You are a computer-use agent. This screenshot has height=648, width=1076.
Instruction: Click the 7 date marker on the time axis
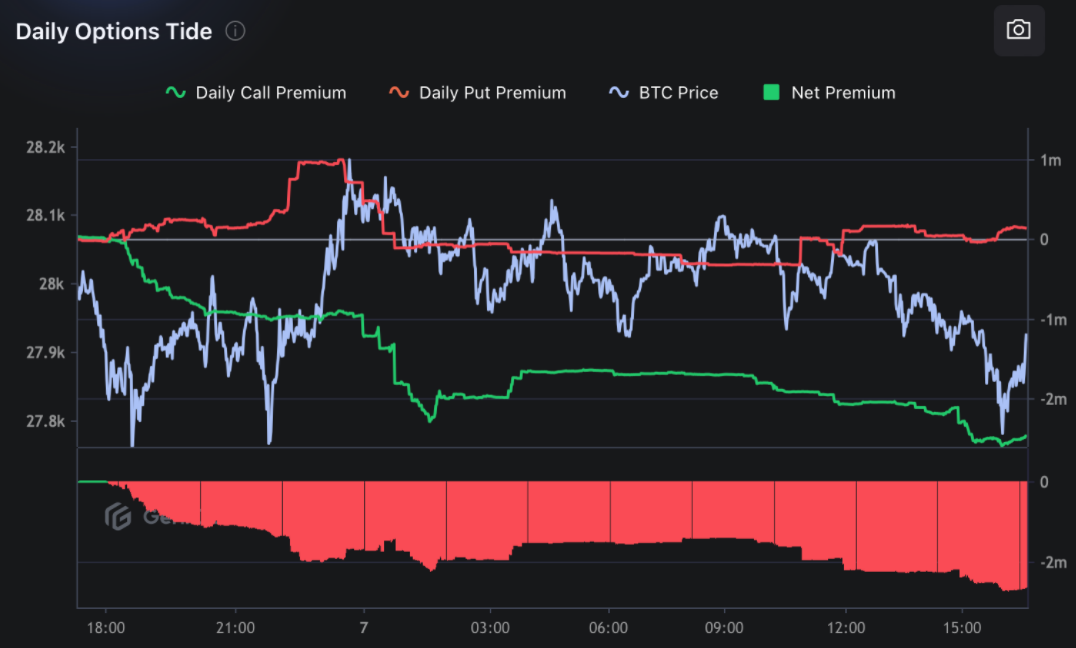point(364,628)
